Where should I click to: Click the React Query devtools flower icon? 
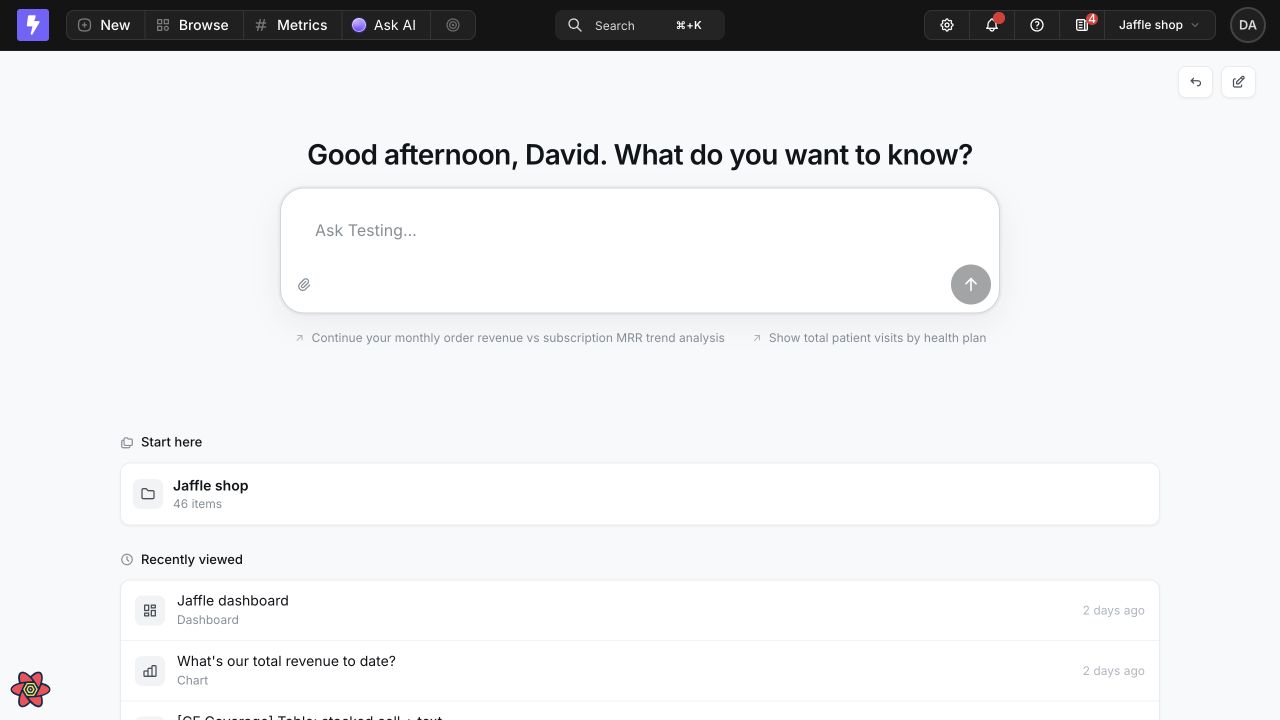click(x=30, y=688)
